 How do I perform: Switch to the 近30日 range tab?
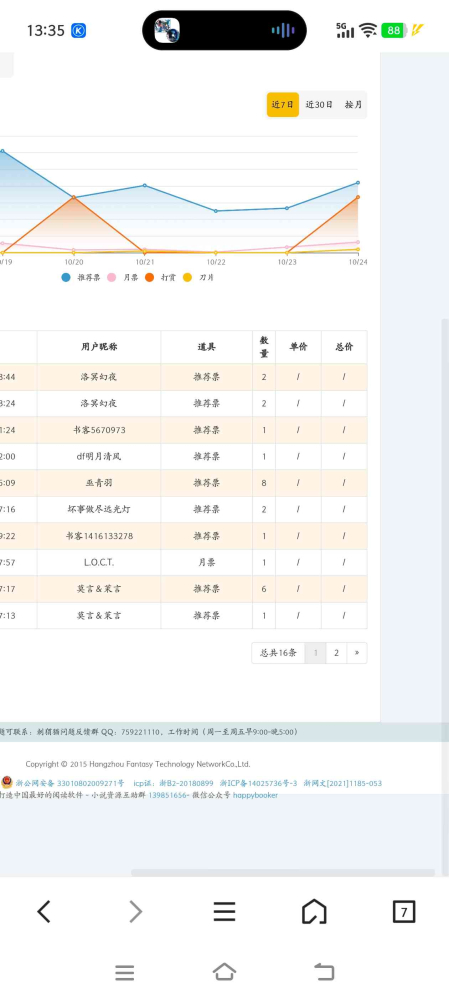pyautogui.click(x=319, y=104)
